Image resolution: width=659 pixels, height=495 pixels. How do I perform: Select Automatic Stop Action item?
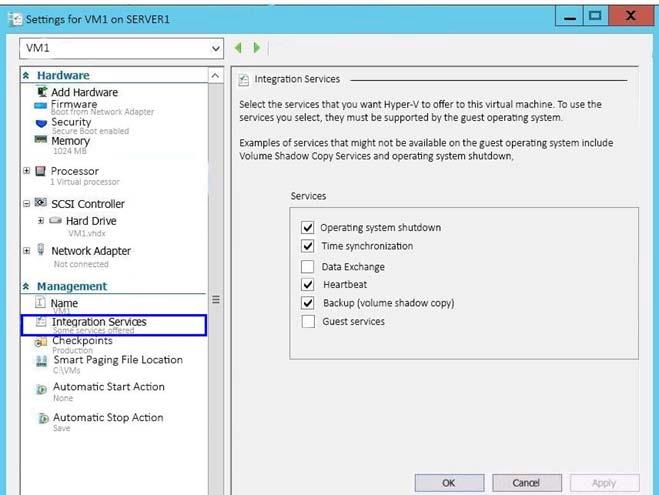(108, 417)
